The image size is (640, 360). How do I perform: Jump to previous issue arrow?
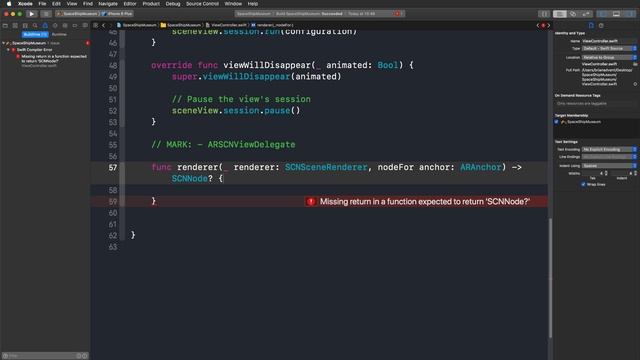538,25
